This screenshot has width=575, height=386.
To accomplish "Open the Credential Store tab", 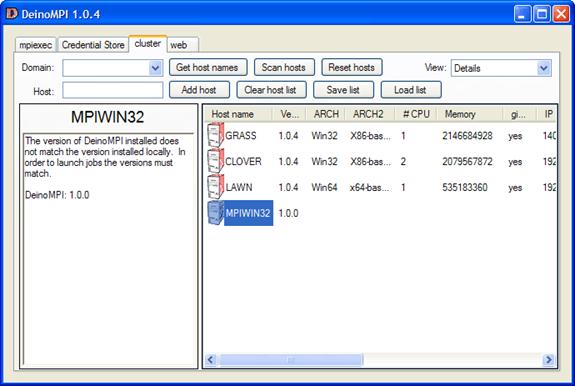I will pos(93,45).
